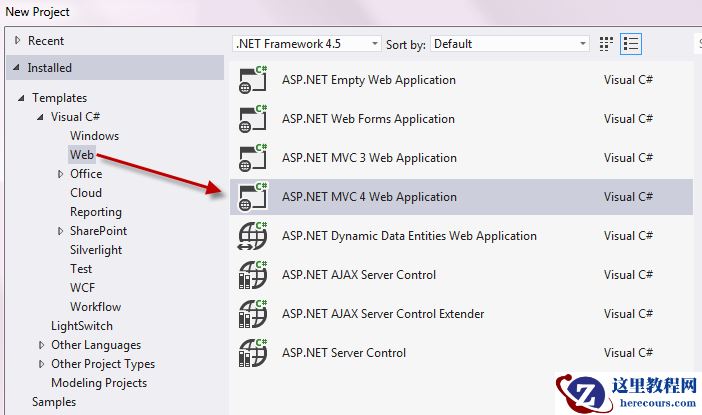Select the Web template category

pos(82,155)
